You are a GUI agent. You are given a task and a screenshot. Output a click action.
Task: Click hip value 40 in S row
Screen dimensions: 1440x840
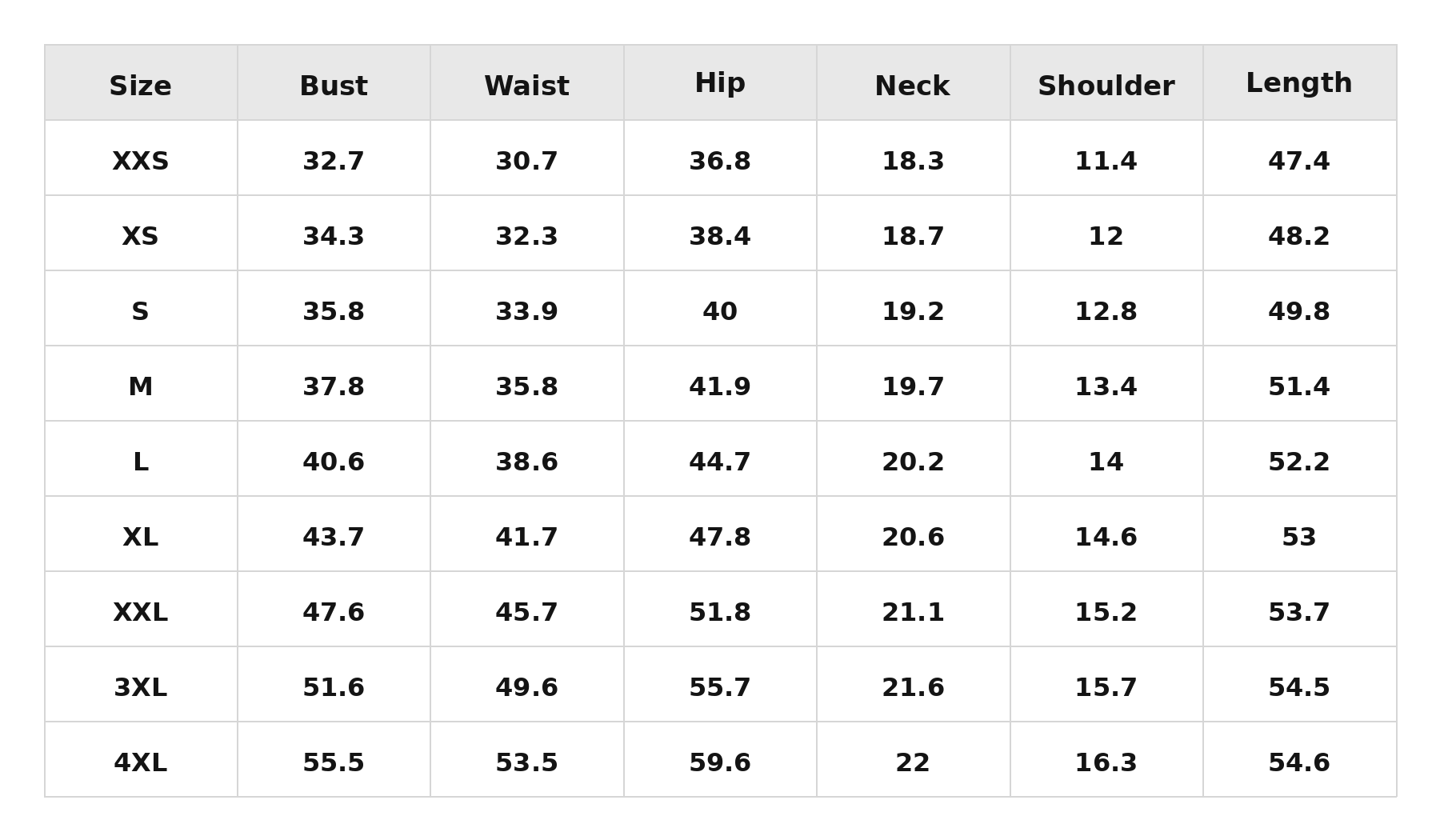(720, 312)
